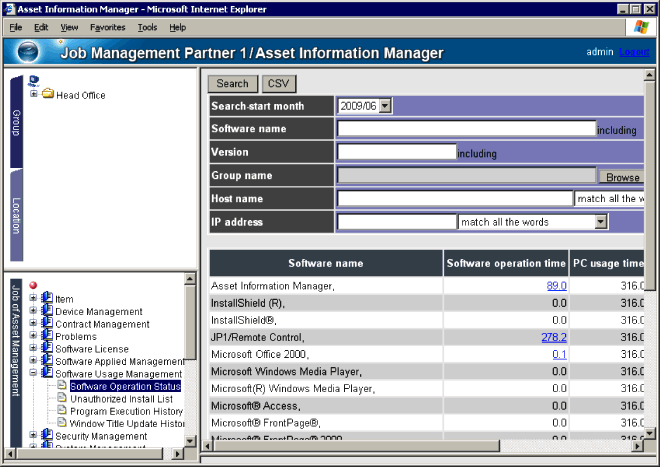660x467 pixels.
Task: Collapse the Software Usage Management node
Action: (x=33, y=374)
